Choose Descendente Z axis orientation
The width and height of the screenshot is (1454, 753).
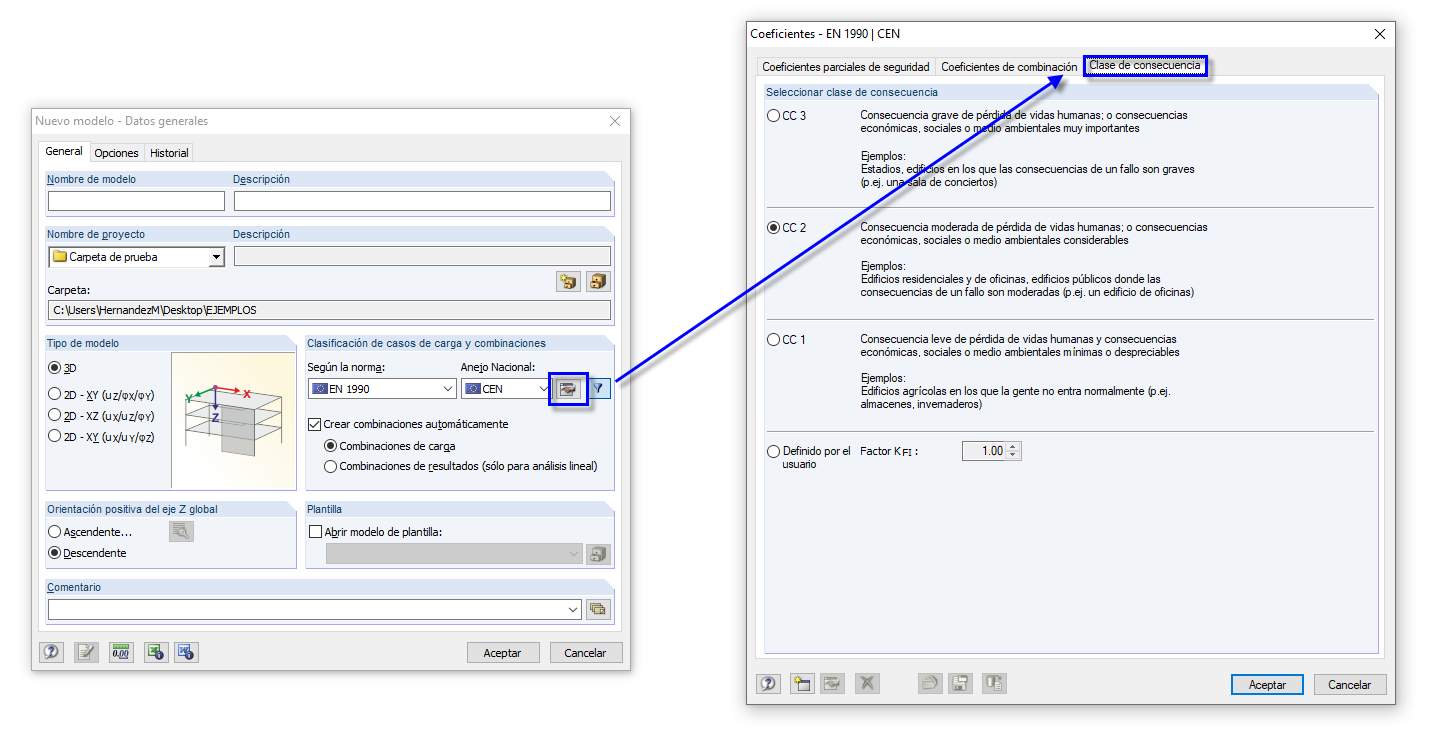point(55,553)
